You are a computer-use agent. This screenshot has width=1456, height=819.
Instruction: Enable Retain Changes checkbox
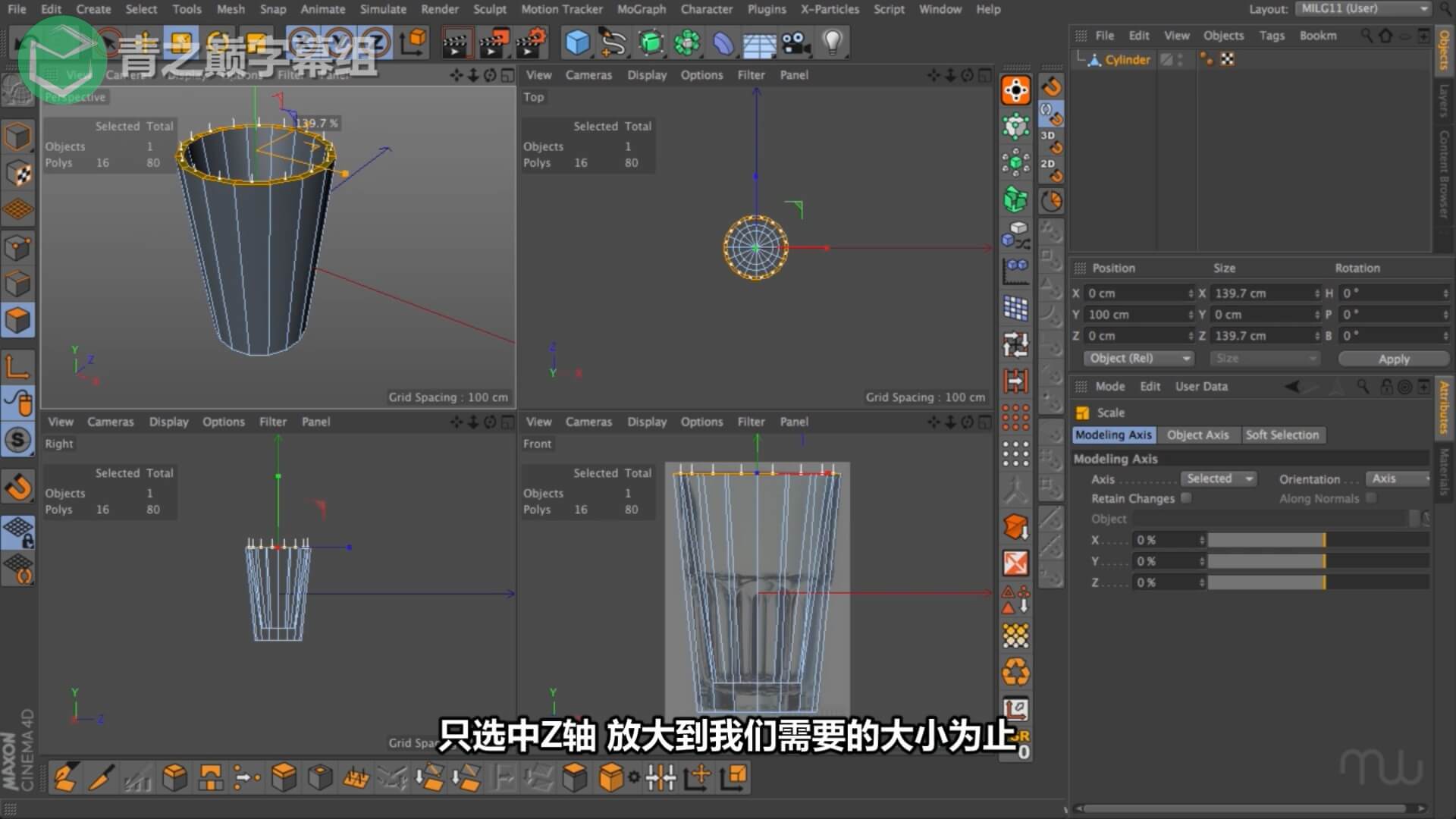(1186, 498)
